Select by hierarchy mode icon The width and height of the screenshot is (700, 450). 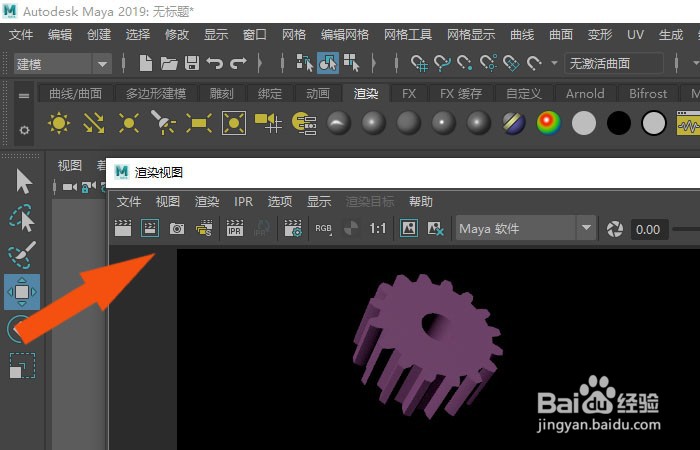point(305,63)
